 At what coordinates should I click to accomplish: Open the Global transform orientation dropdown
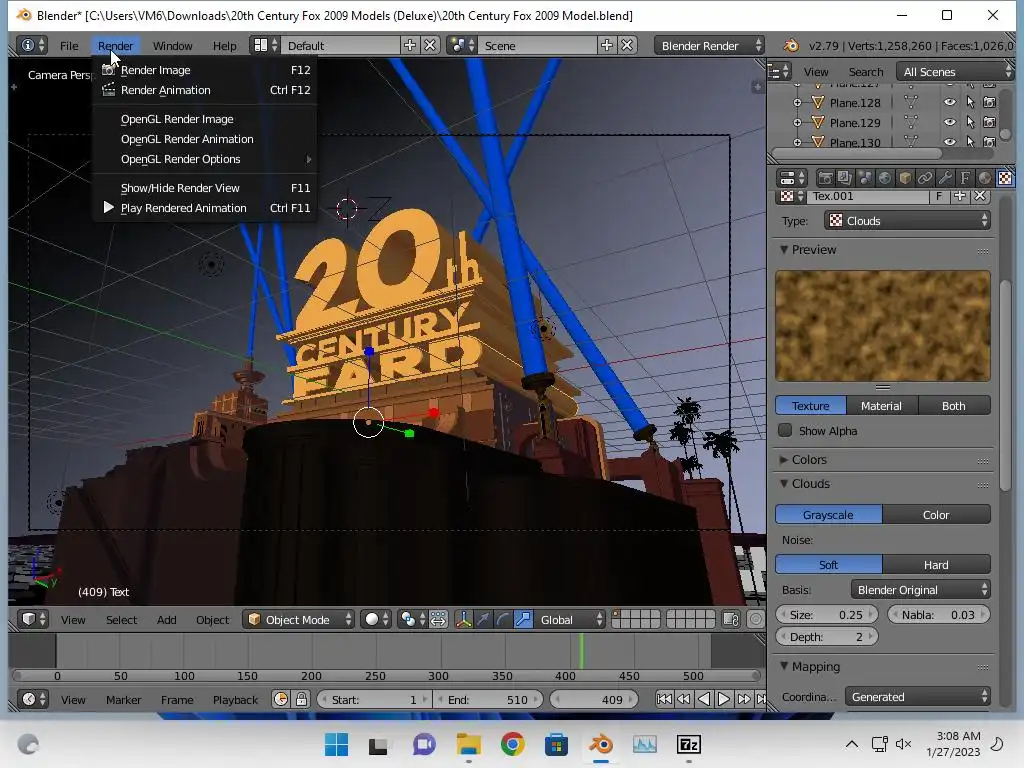(570, 619)
